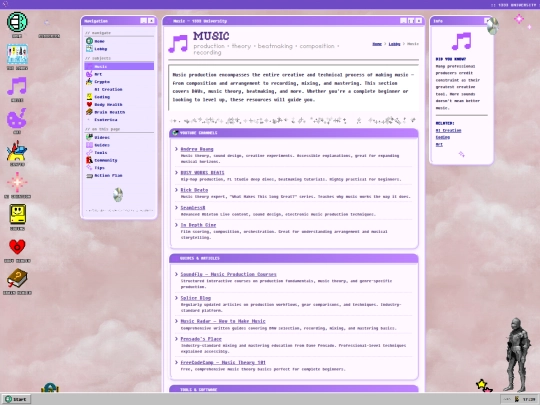Jump to Tools section from Navigation

(x=119, y=153)
